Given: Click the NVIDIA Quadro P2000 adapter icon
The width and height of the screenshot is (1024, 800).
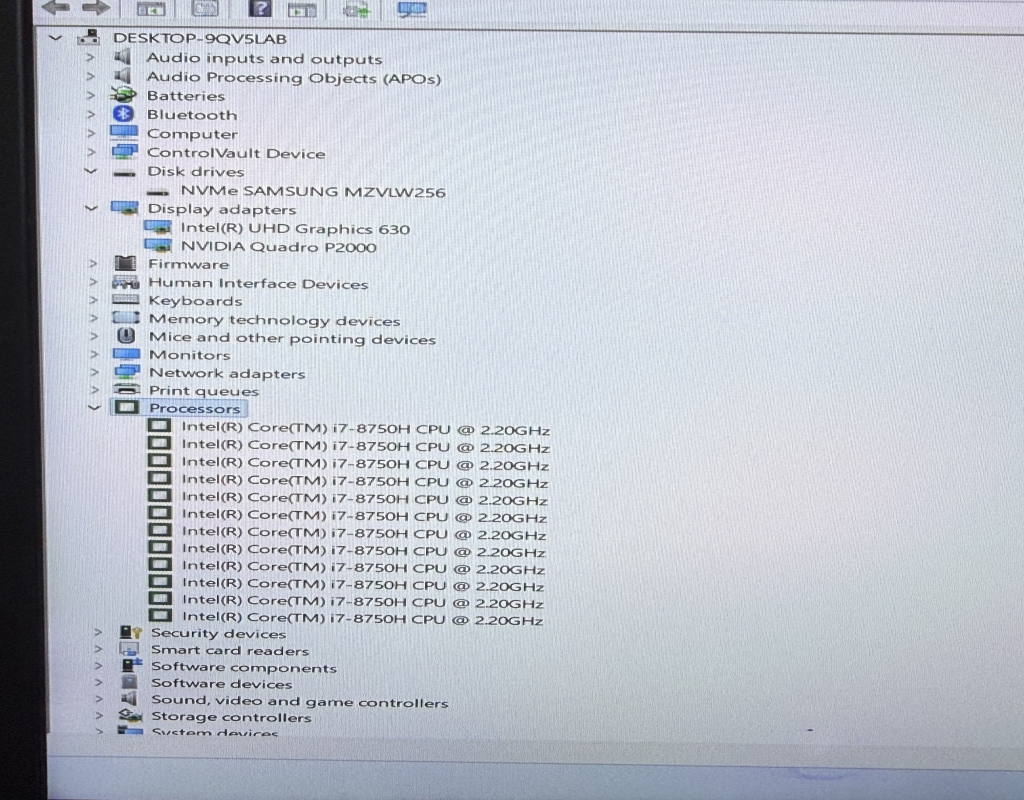Looking at the screenshot, I should (158, 246).
